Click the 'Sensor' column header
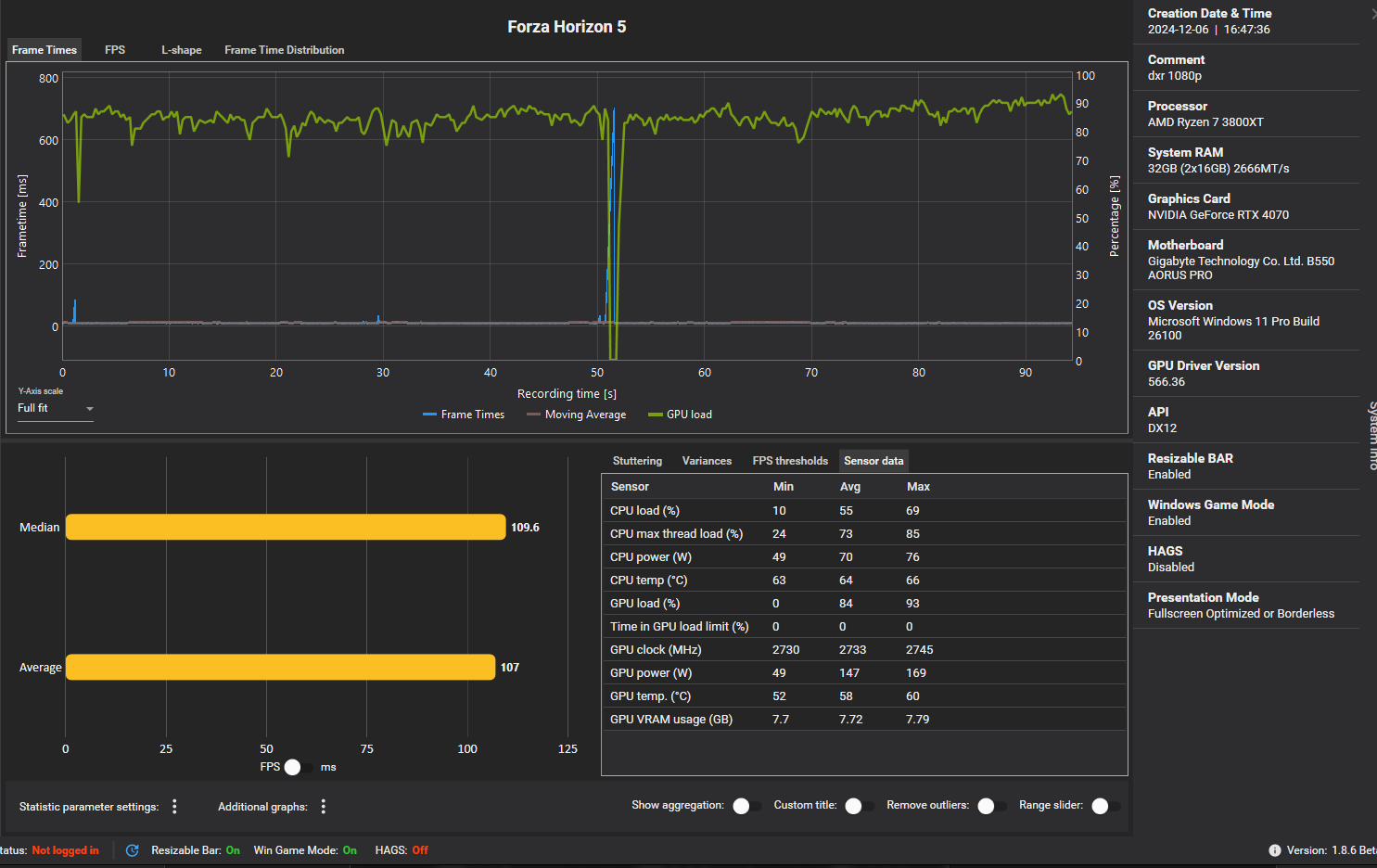This screenshot has width=1377, height=868. tap(630, 487)
